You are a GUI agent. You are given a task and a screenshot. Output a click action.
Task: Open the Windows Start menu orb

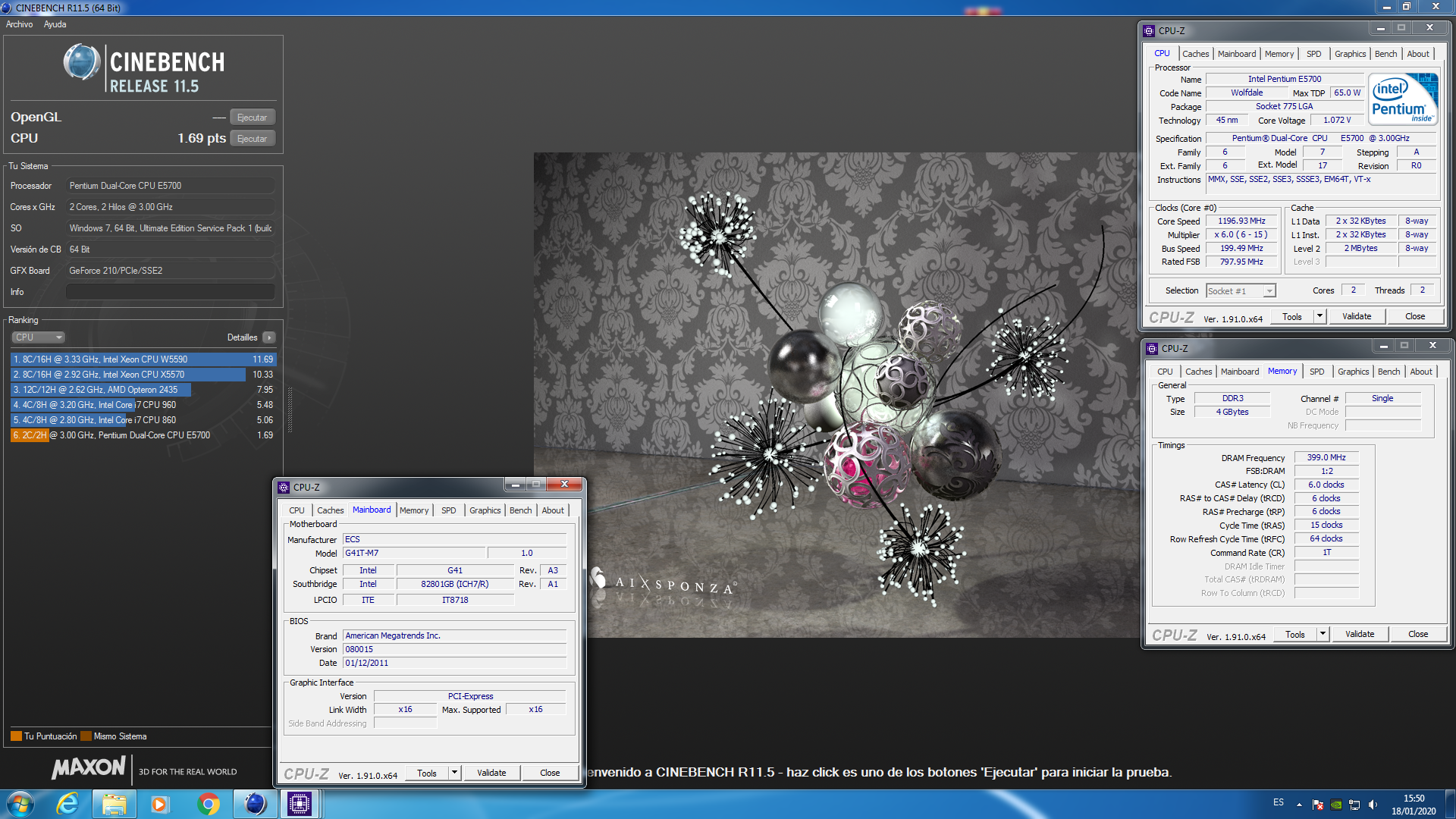tap(20, 804)
